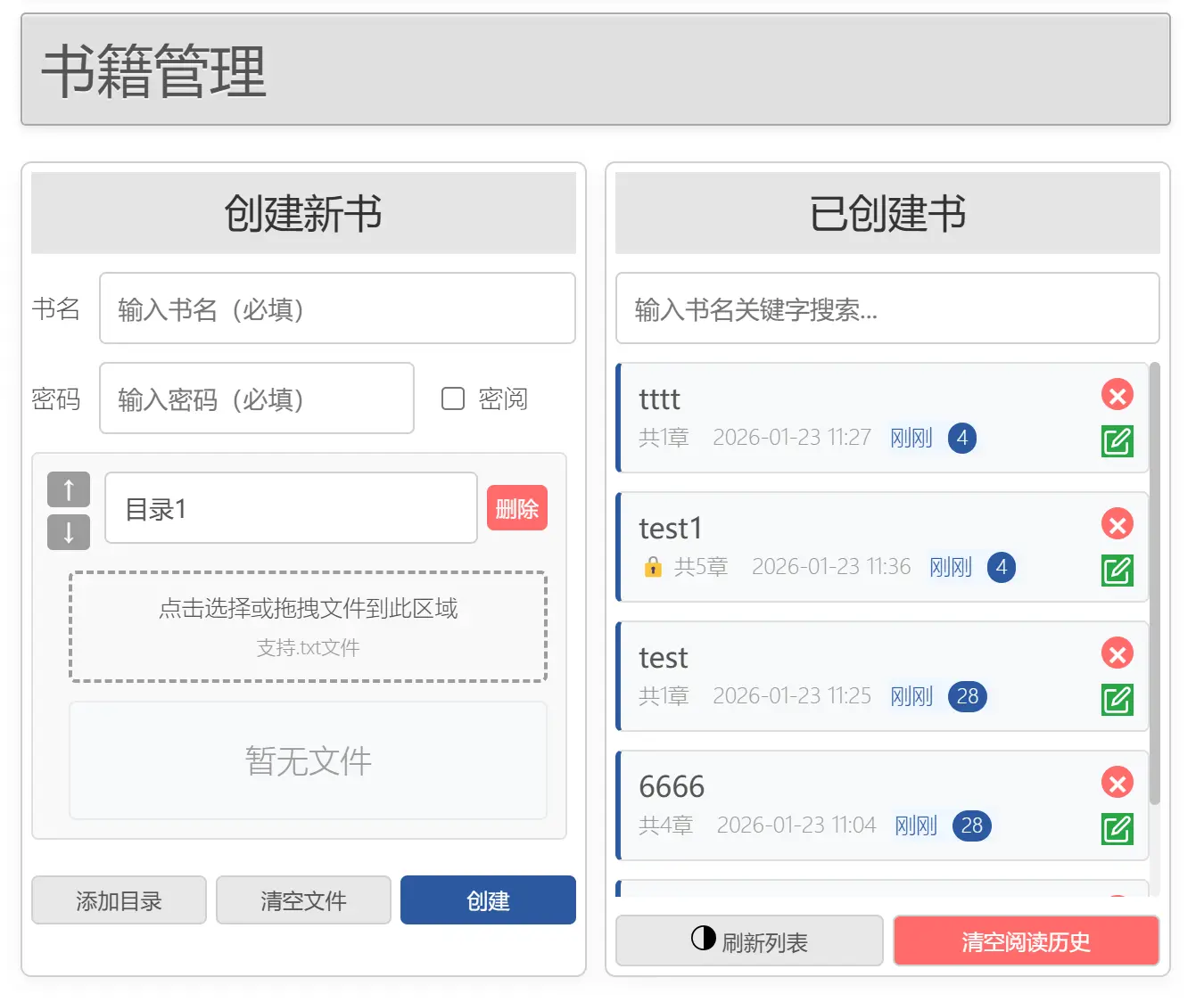Screen dimensions: 1204x1002
Task: Click the half-circle icon in 刷新列表
Action: (x=704, y=938)
